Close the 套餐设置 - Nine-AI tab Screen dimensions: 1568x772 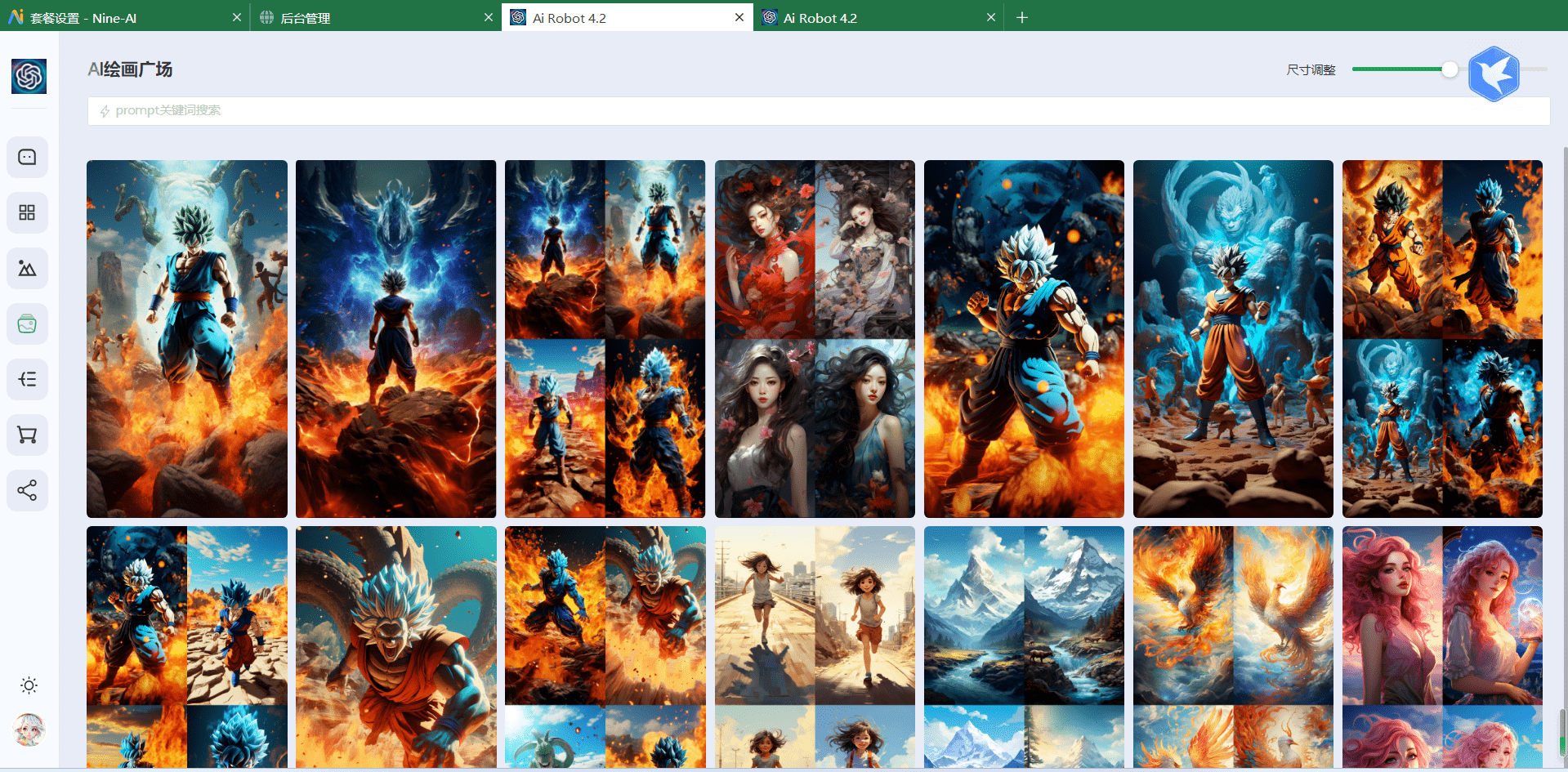237,17
